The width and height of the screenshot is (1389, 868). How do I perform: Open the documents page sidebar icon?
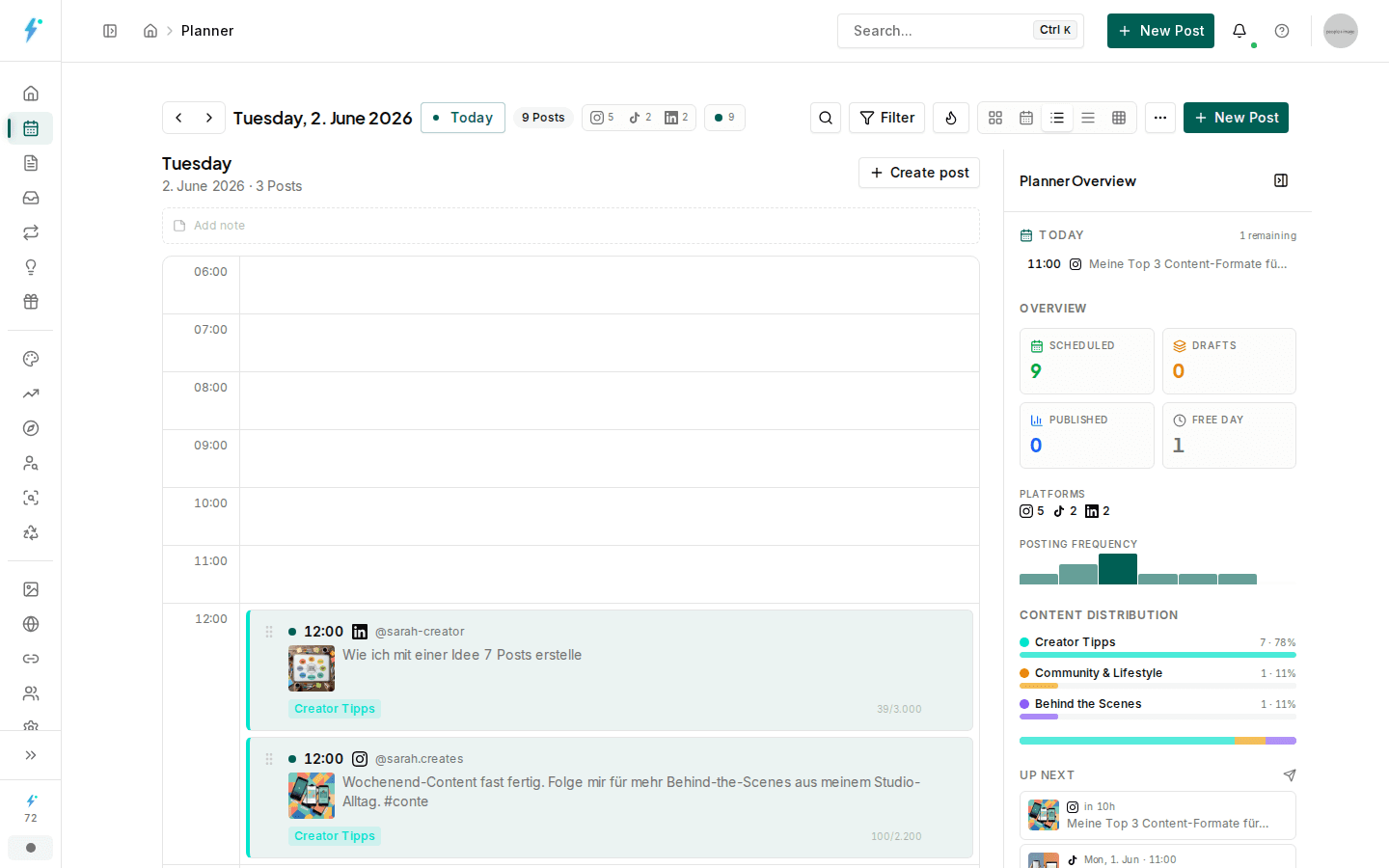coord(31,163)
